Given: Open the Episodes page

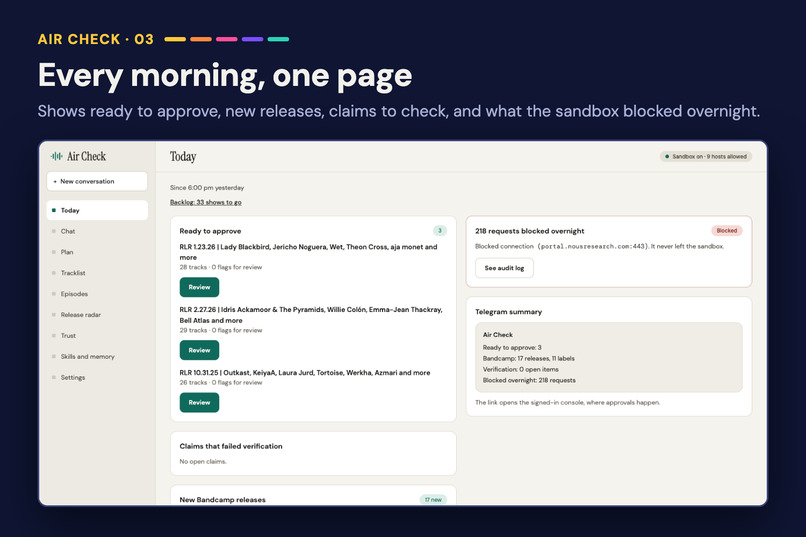Looking at the screenshot, I should pyautogui.click(x=74, y=294).
